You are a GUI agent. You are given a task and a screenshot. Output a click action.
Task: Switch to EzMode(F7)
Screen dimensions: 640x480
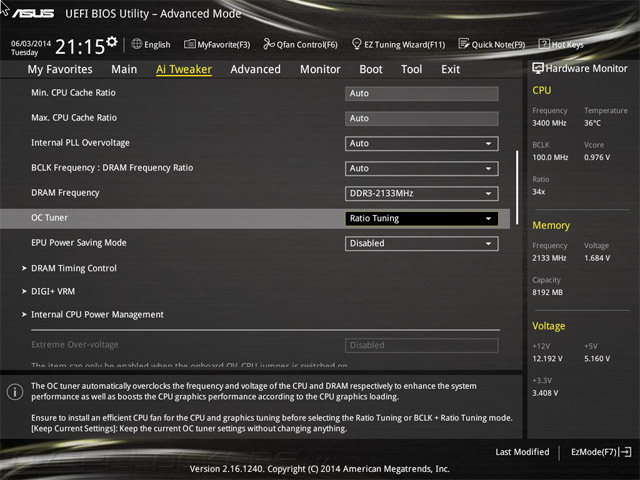click(601, 452)
